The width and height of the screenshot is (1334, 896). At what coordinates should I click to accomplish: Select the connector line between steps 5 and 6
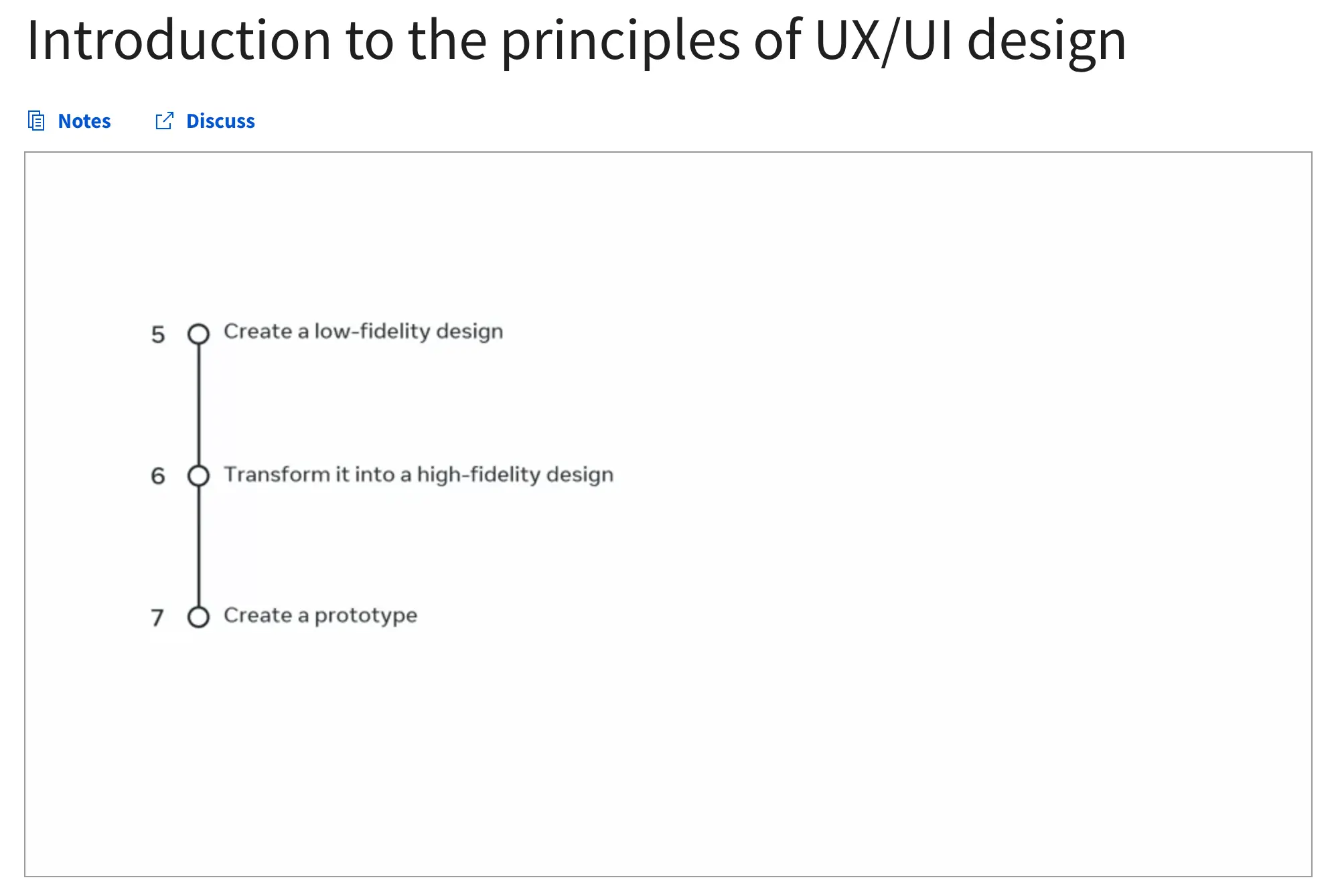pyautogui.click(x=197, y=403)
